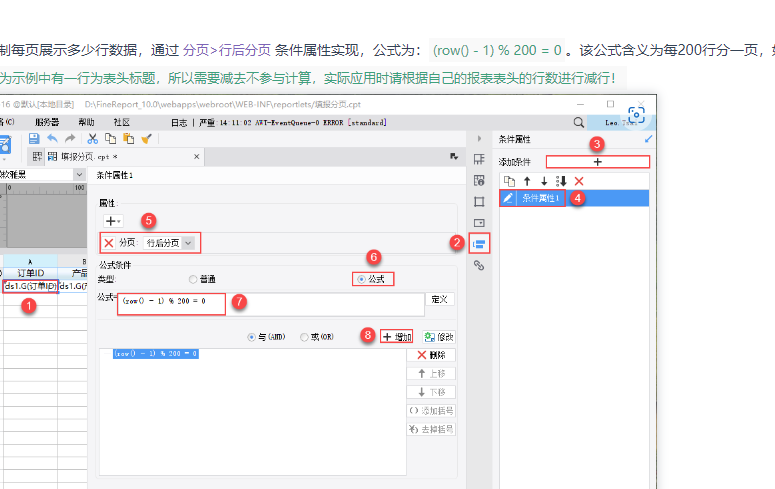Select the highlighted formula row in condition list
Image resolution: width=775 pixels, height=489 pixels.
click(156, 354)
